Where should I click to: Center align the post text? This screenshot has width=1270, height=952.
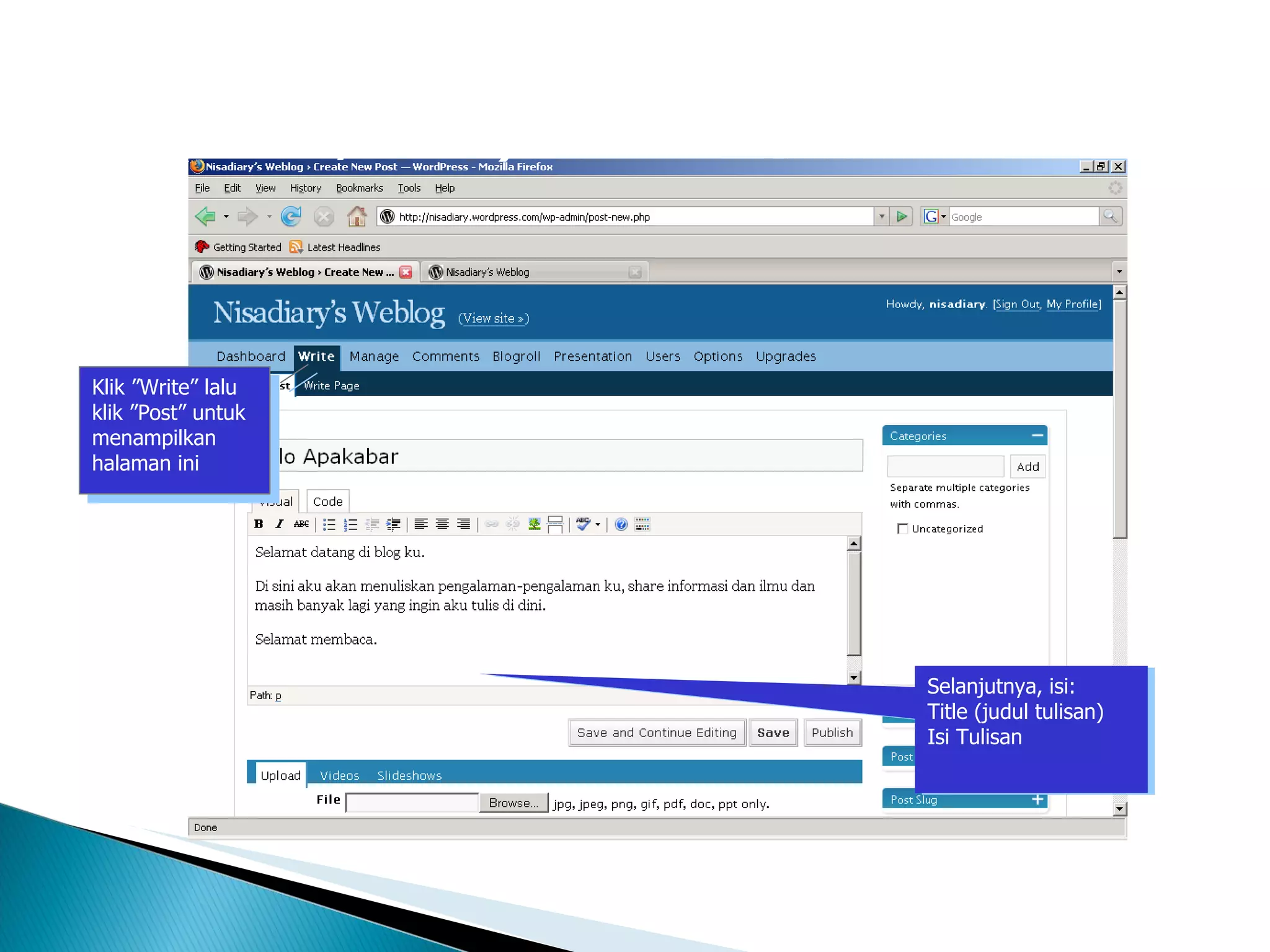[x=442, y=524]
